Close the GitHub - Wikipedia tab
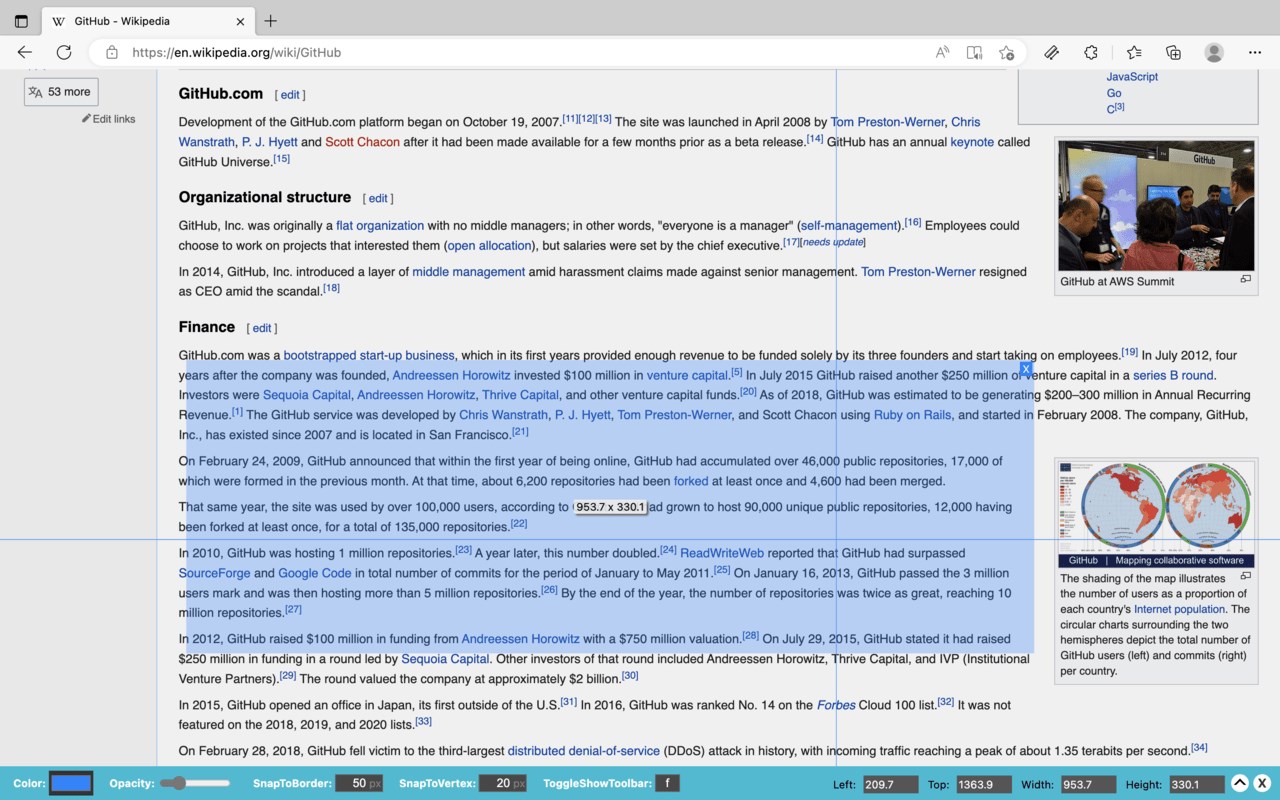1280x800 pixels. (x=240, y=21)
